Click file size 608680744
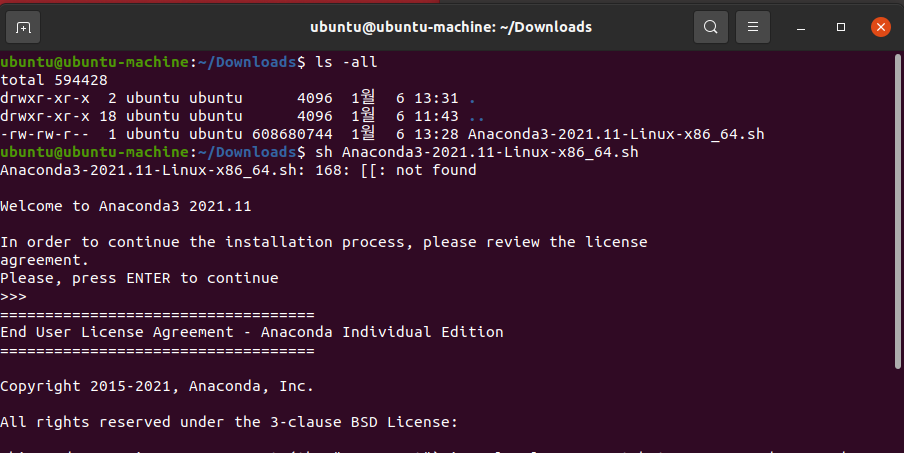 [292, 134]
